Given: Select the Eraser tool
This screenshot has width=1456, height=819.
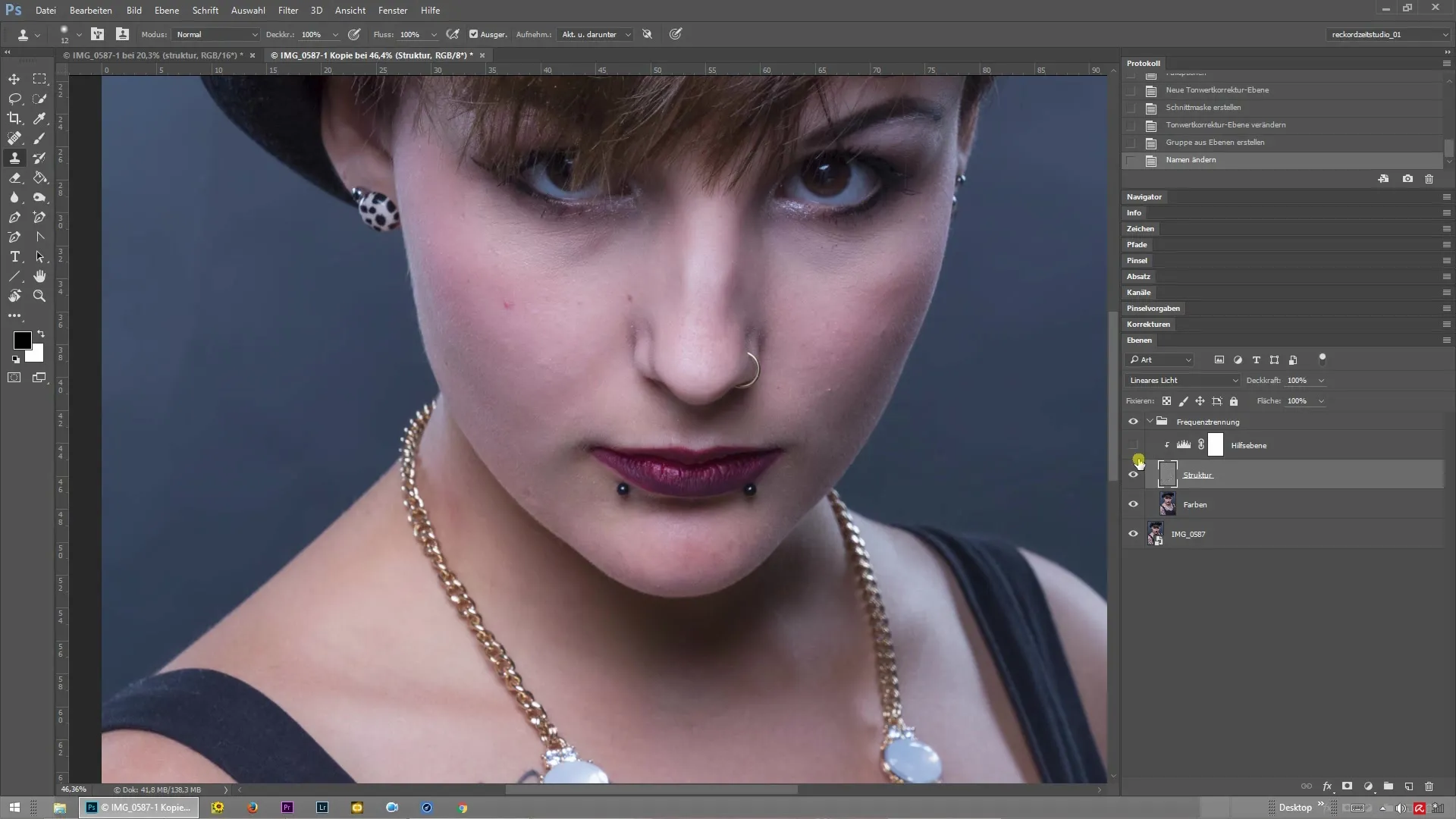Looking at the screenshot, I should point(14,177).
